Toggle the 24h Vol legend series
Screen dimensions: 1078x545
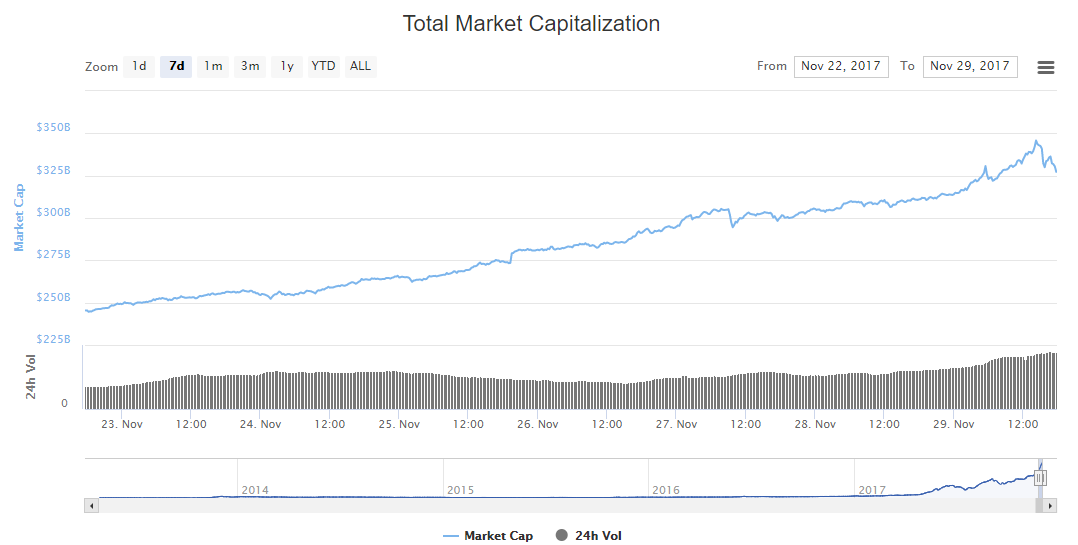[x=588, y=536]
